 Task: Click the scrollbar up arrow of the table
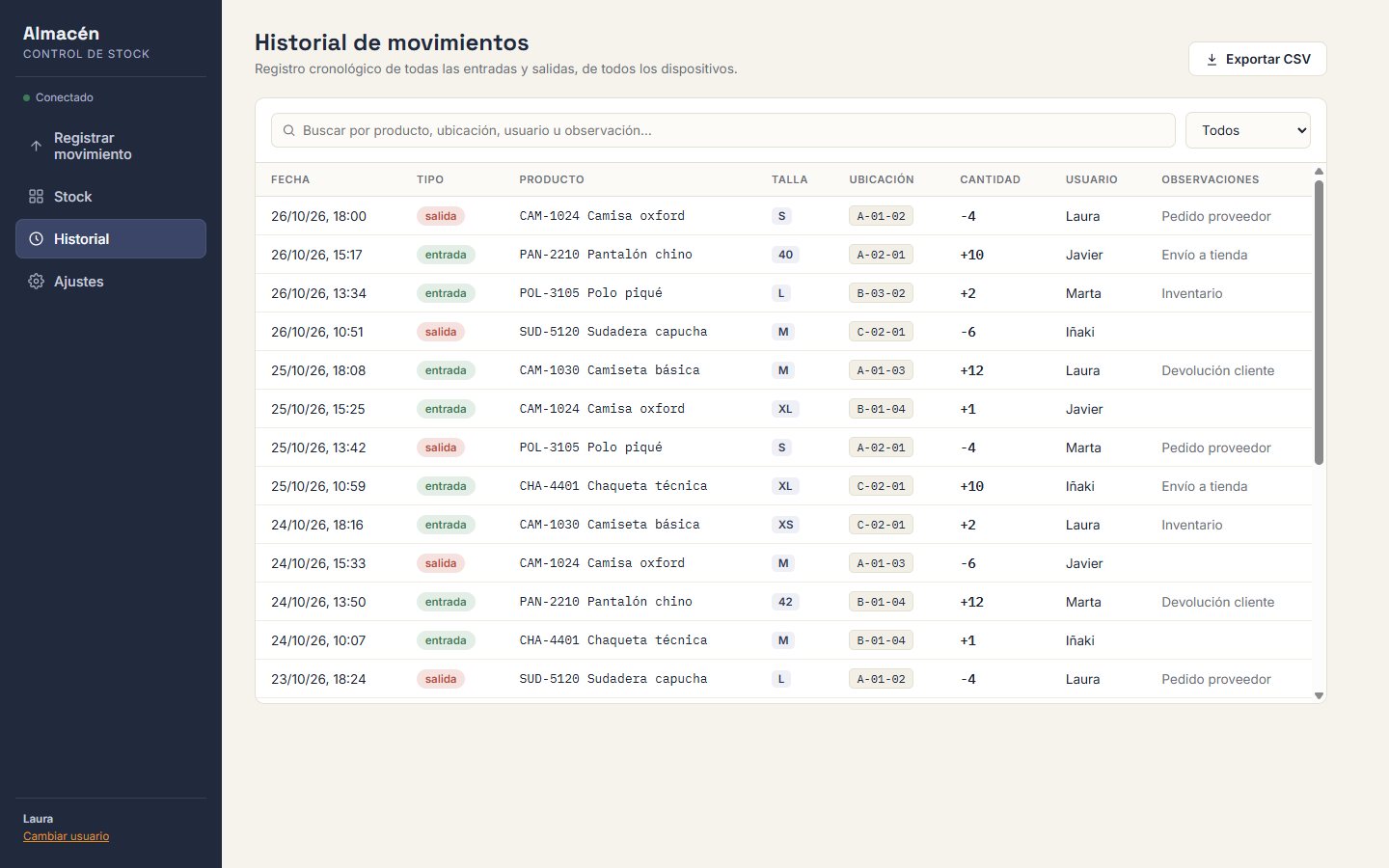(x=1319, y=172)
